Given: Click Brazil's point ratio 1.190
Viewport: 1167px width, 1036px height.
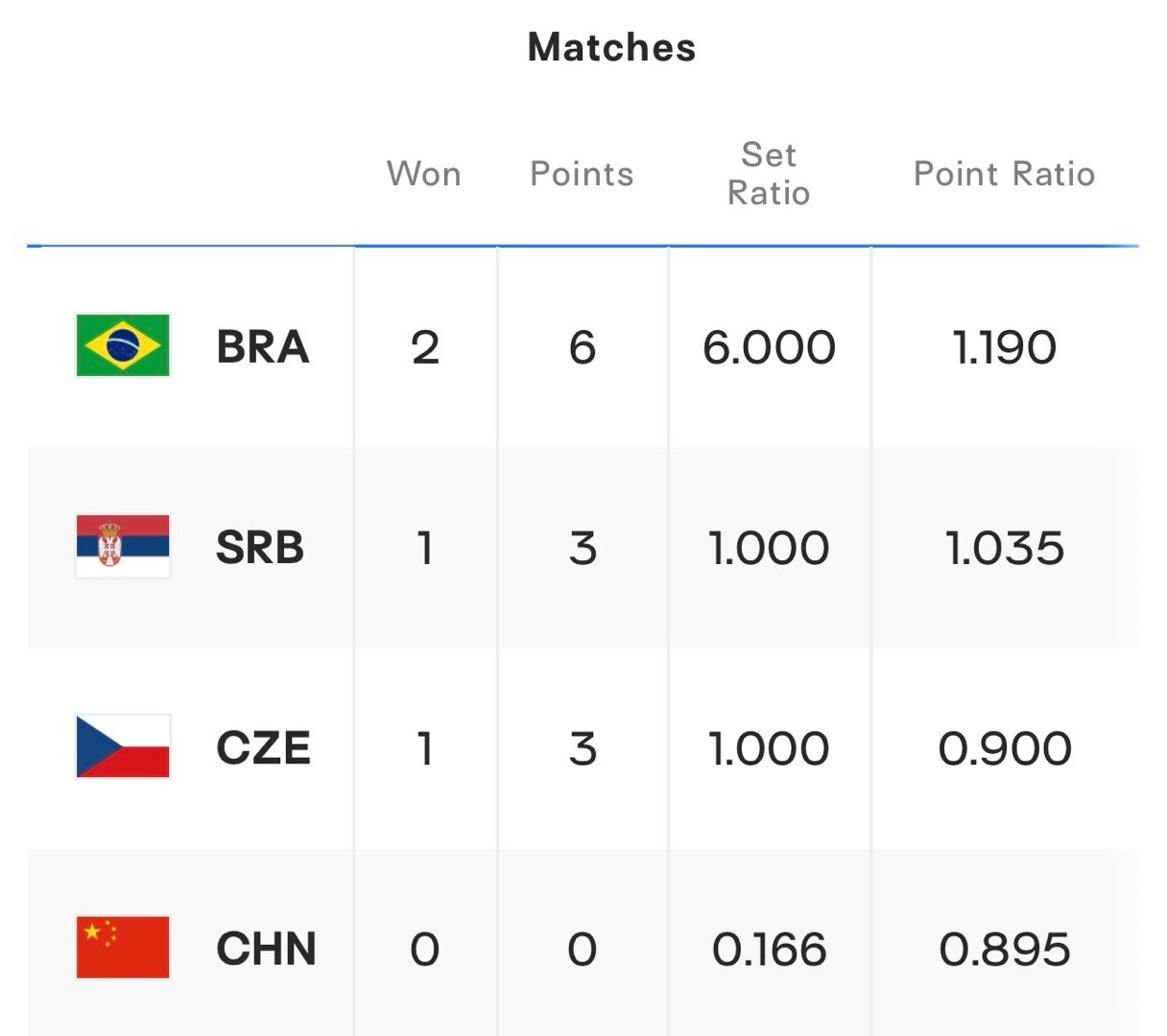Looking at the screenshot, I should (1005, 347).
